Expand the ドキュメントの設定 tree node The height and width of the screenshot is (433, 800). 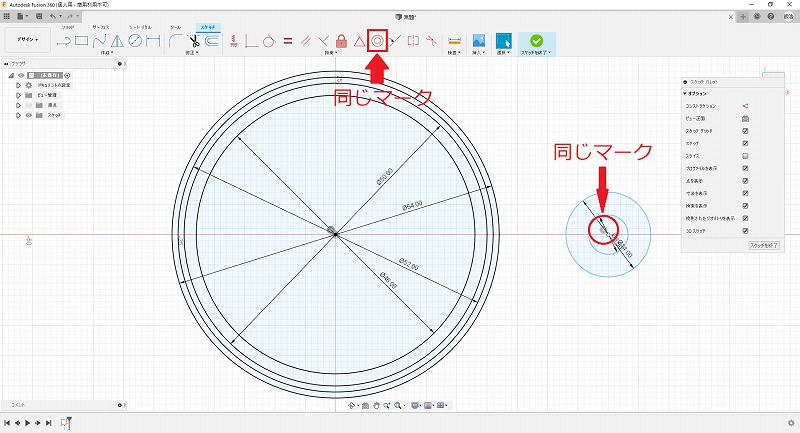pyautogui.click(x=18, y=88)
